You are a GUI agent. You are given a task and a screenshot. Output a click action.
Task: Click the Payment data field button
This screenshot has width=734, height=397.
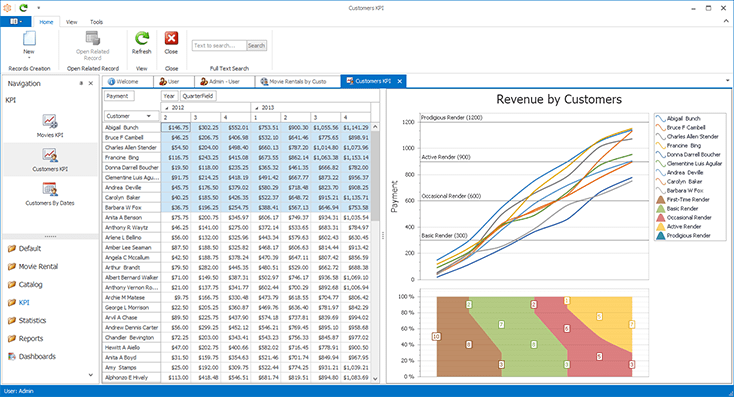tap(119, 96)
